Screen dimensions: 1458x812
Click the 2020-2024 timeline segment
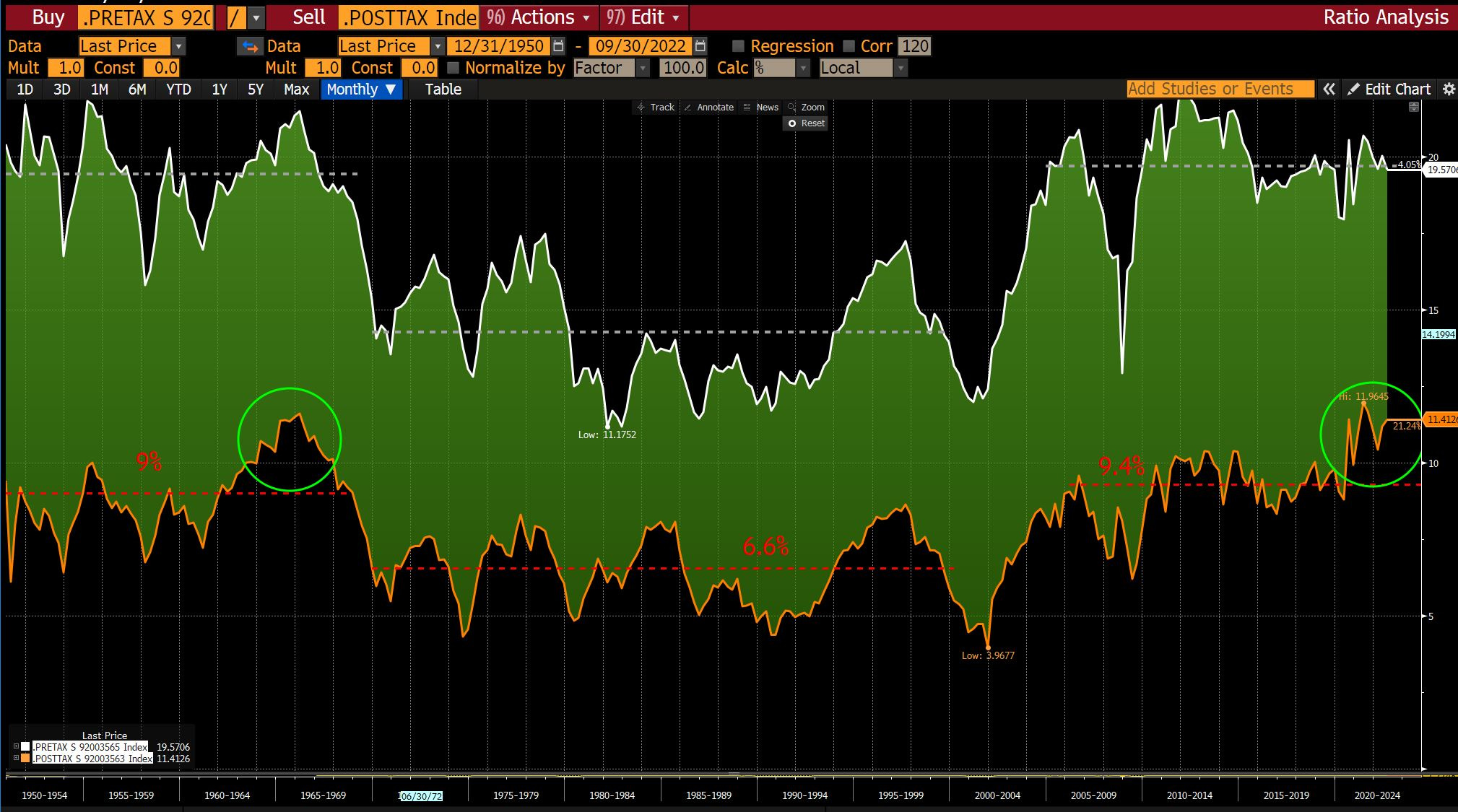[1377, 795]
